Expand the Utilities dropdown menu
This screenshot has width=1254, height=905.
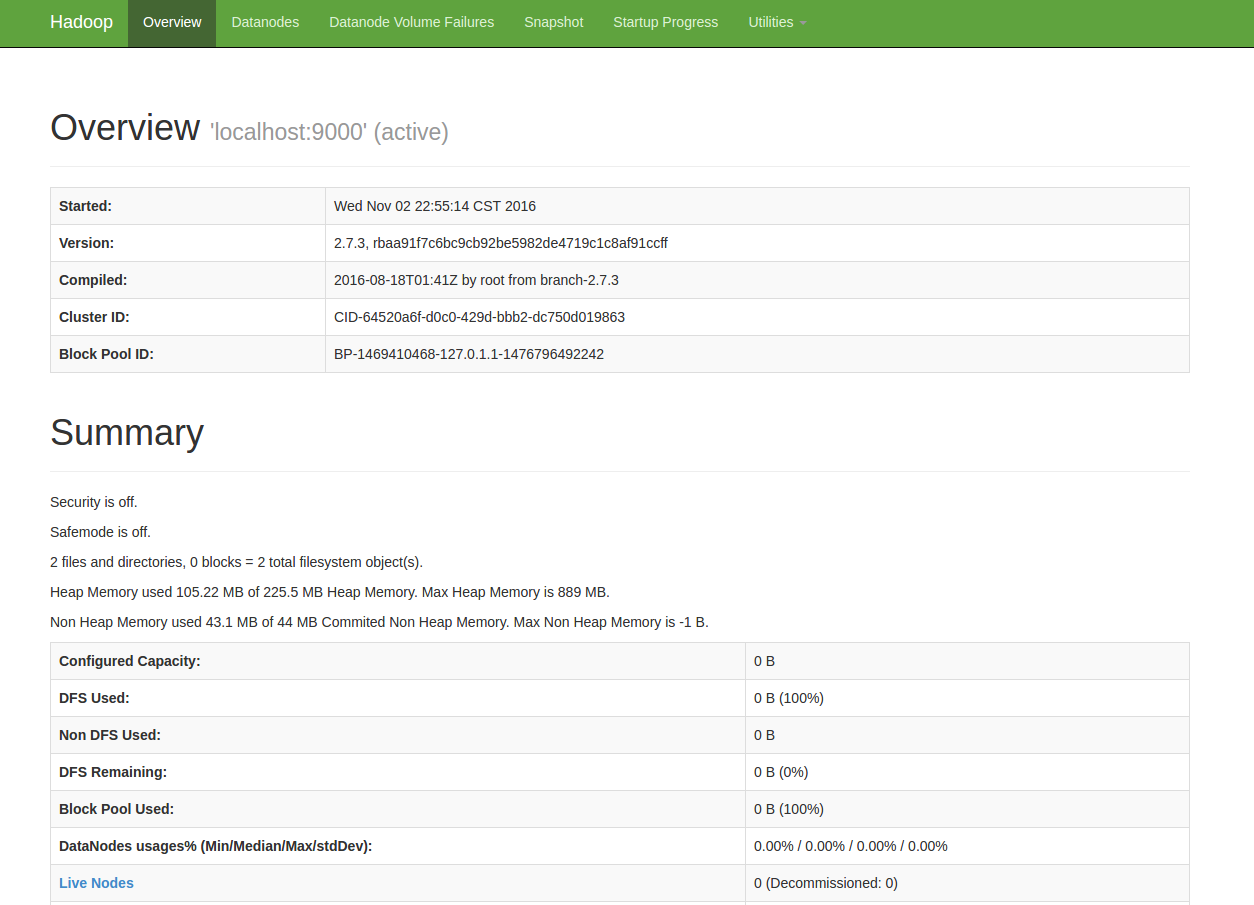coord(776,22)
